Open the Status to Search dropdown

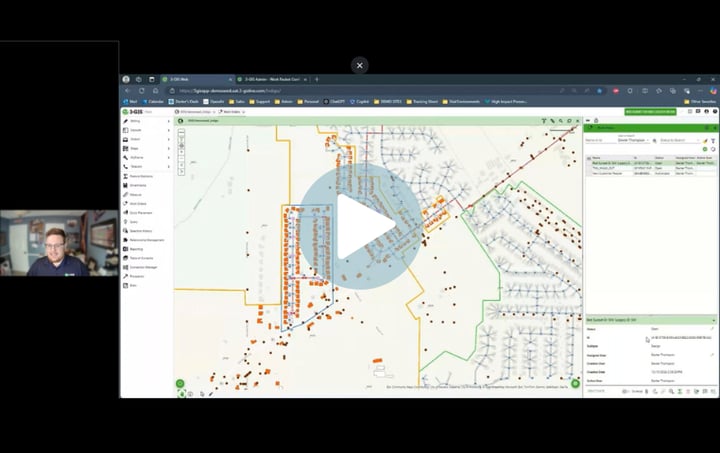tap(680, 140)
